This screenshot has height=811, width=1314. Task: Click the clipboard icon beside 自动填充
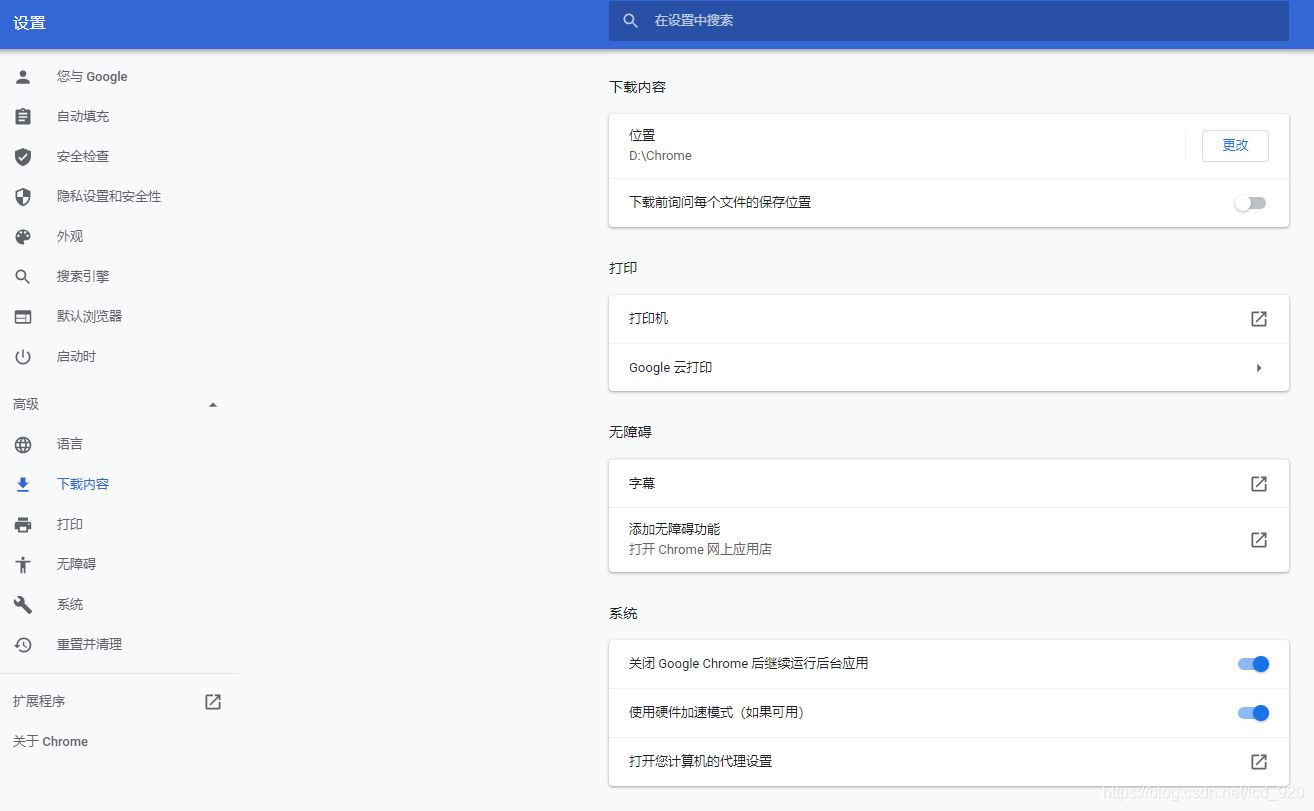(x=23, y=117)
